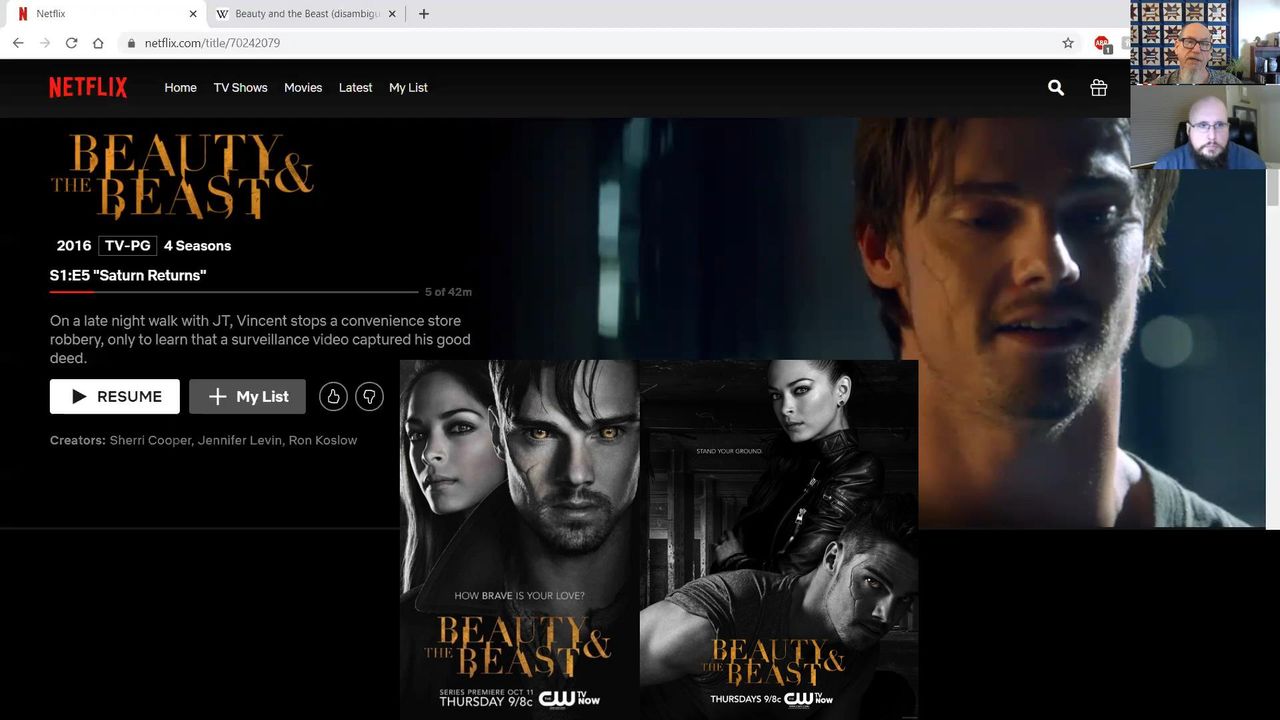Click the browser reload icon

(71, 43)
